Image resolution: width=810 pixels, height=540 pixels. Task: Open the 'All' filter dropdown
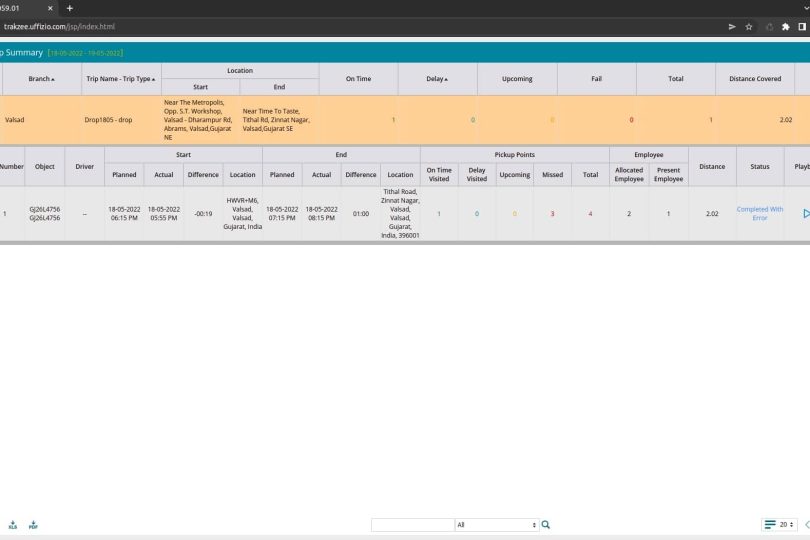[x=496, y=525]
